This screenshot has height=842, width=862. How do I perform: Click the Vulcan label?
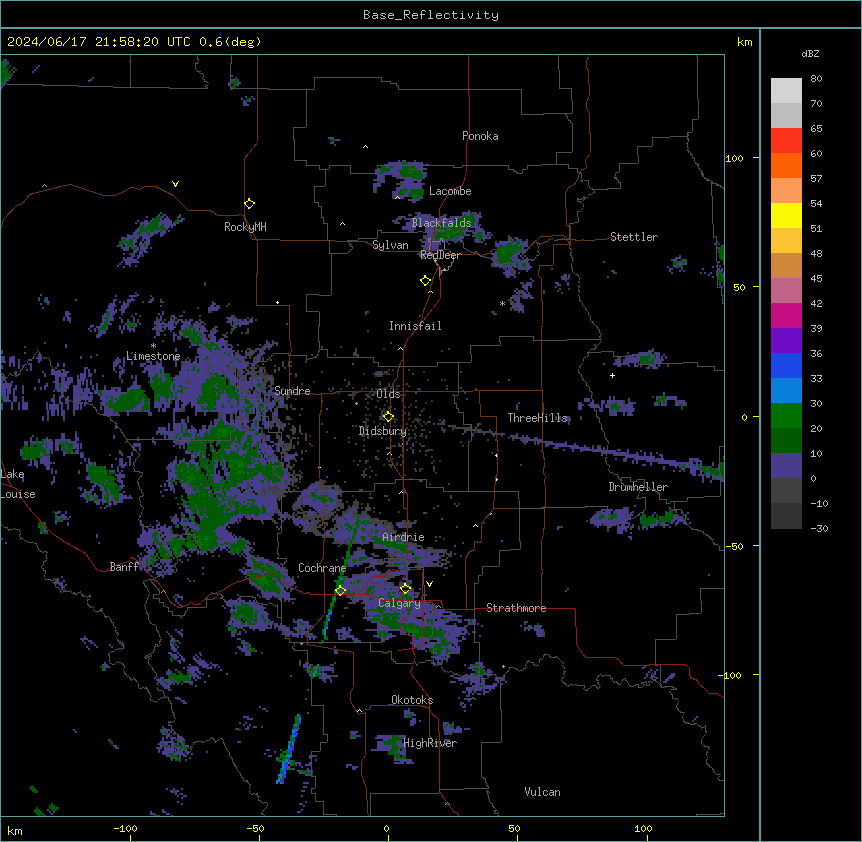tap(543, 792)
